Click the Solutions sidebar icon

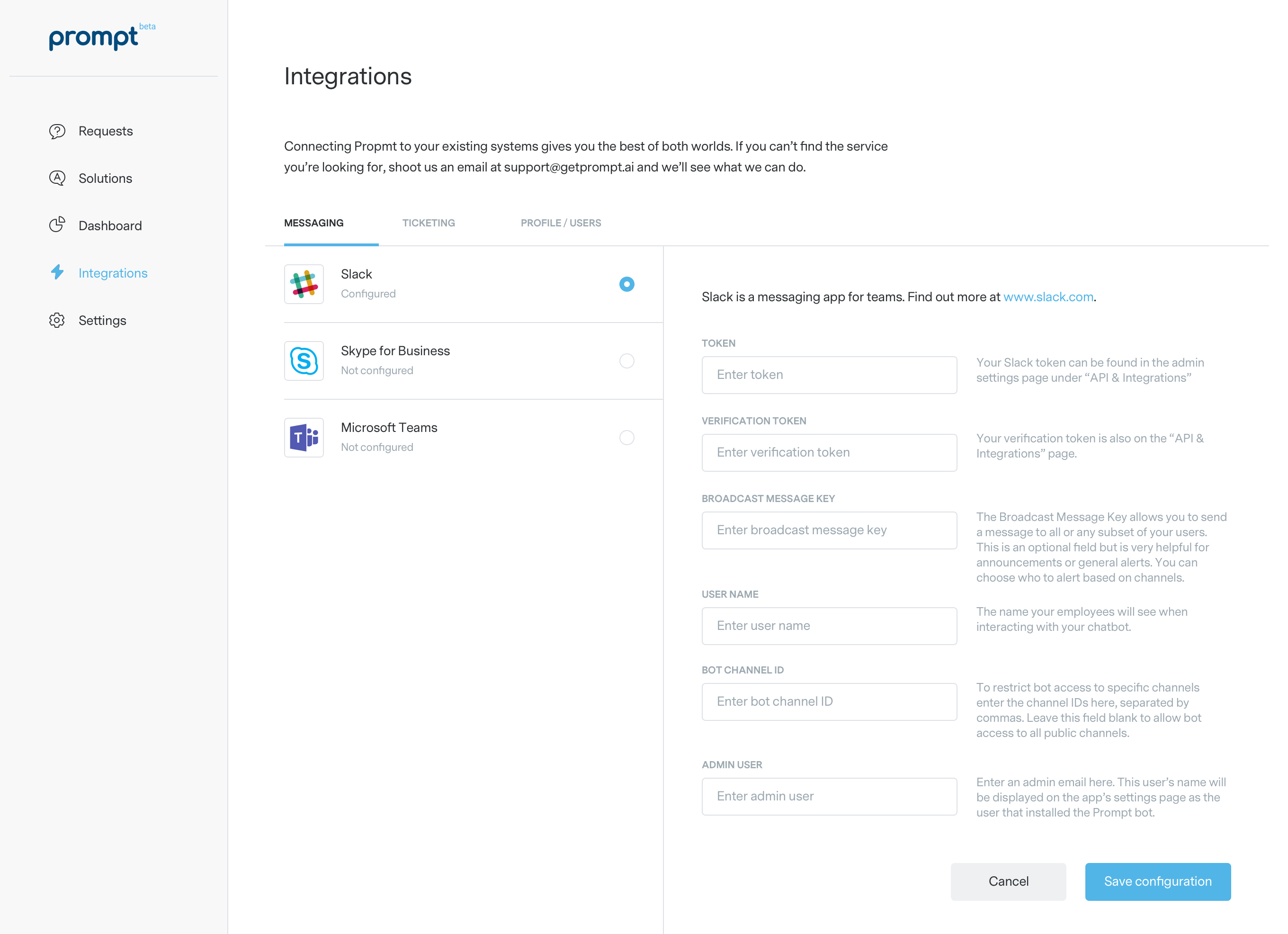coord(57,179)
